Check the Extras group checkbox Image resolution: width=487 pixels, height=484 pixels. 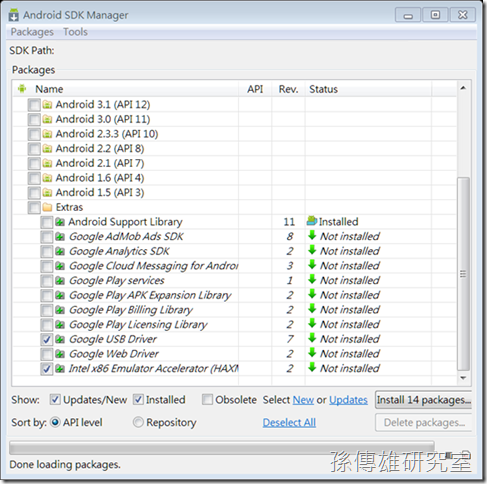click(34, 207)
